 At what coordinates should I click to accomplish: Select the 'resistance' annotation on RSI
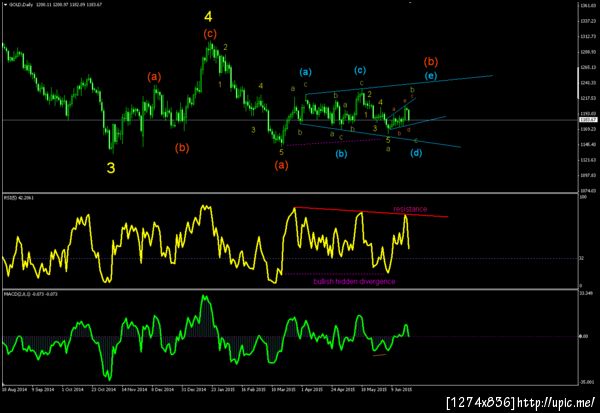tap(410, 209)
